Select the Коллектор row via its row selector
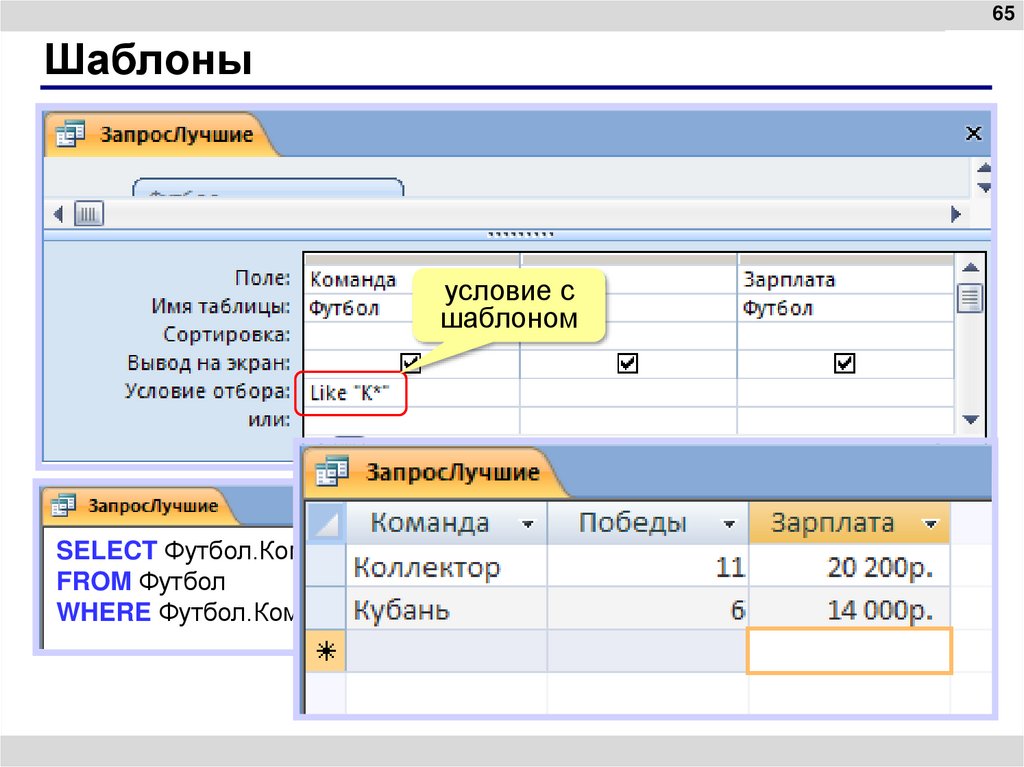This screenshot has height=767, width=1024. tap(325, 566)
